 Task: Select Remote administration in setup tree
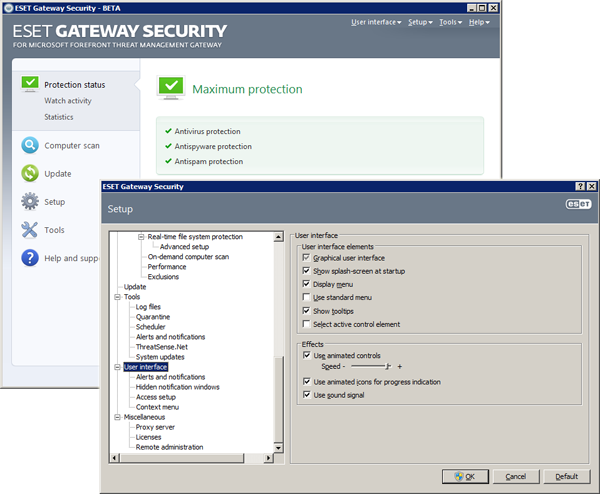pos(169,447)
